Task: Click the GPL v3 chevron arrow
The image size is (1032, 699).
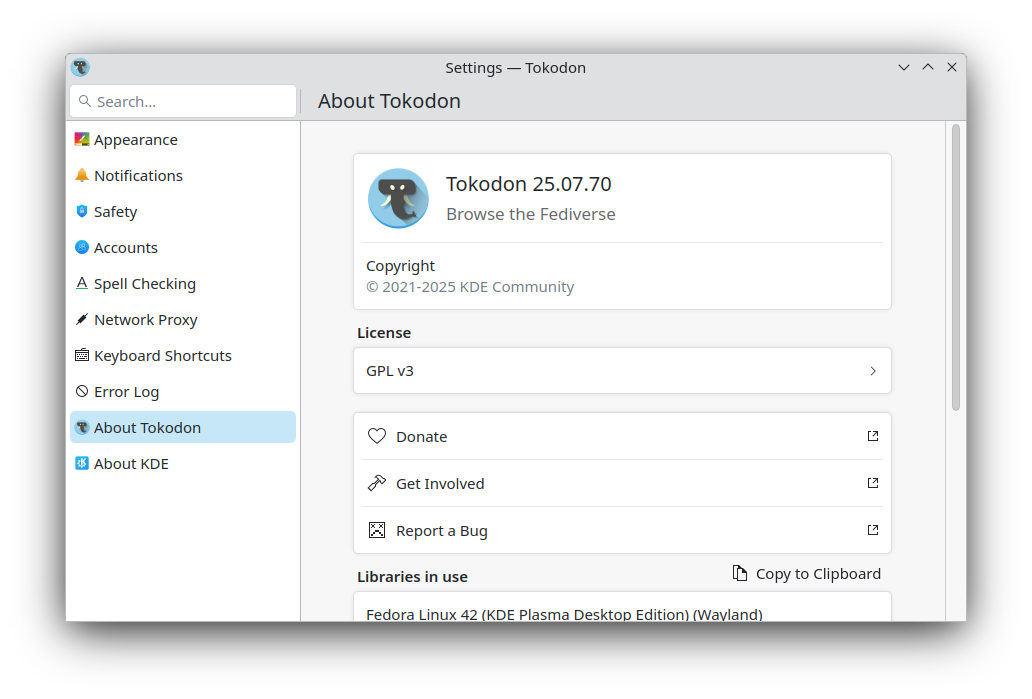Action: point(873,371)
